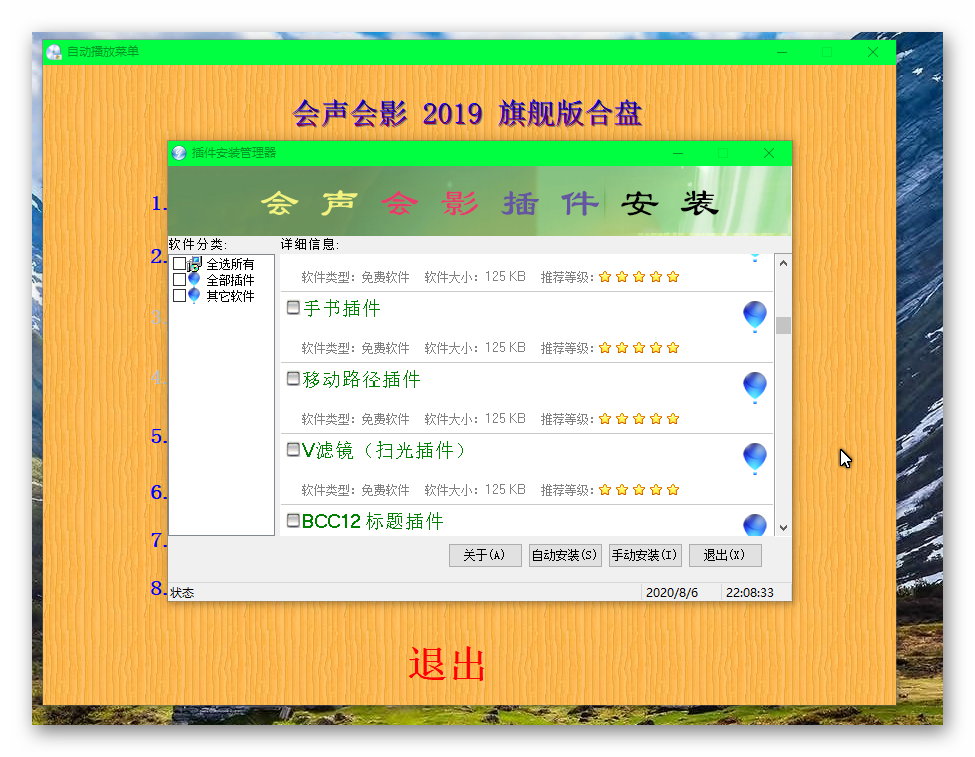Image resolution: width=975 pixels, height=757 pixels.
Task: Click the red 退出 link in autoplay menu
Action: tap(447, 664)
